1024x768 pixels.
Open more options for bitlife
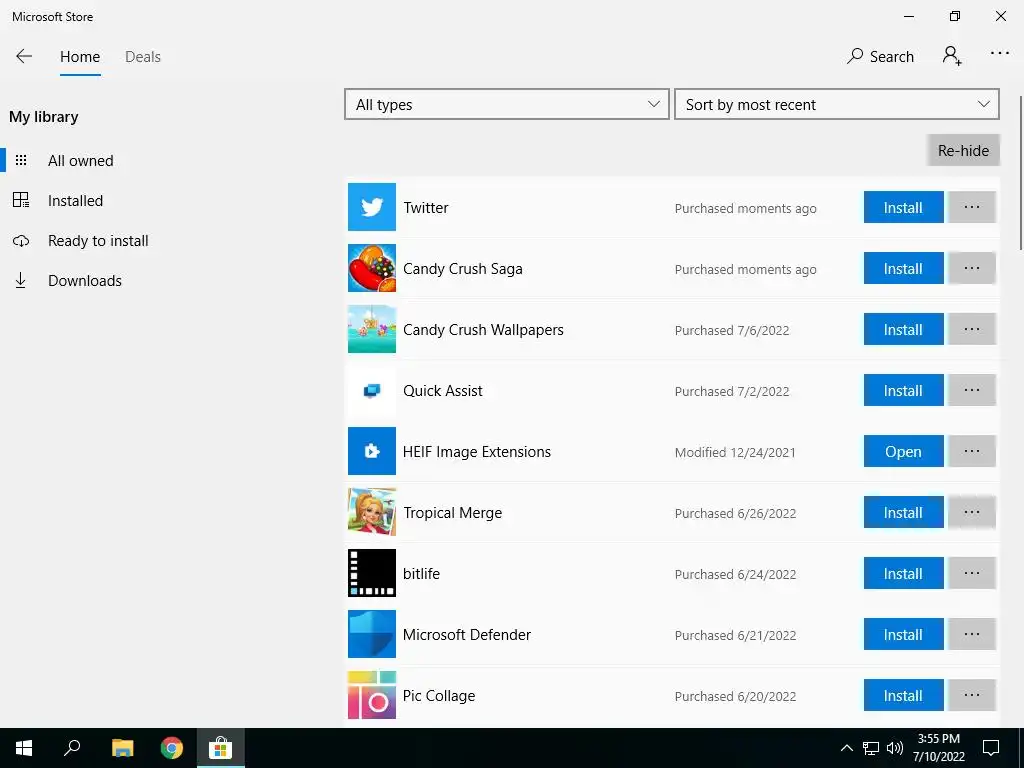click(x=972, y=573)
